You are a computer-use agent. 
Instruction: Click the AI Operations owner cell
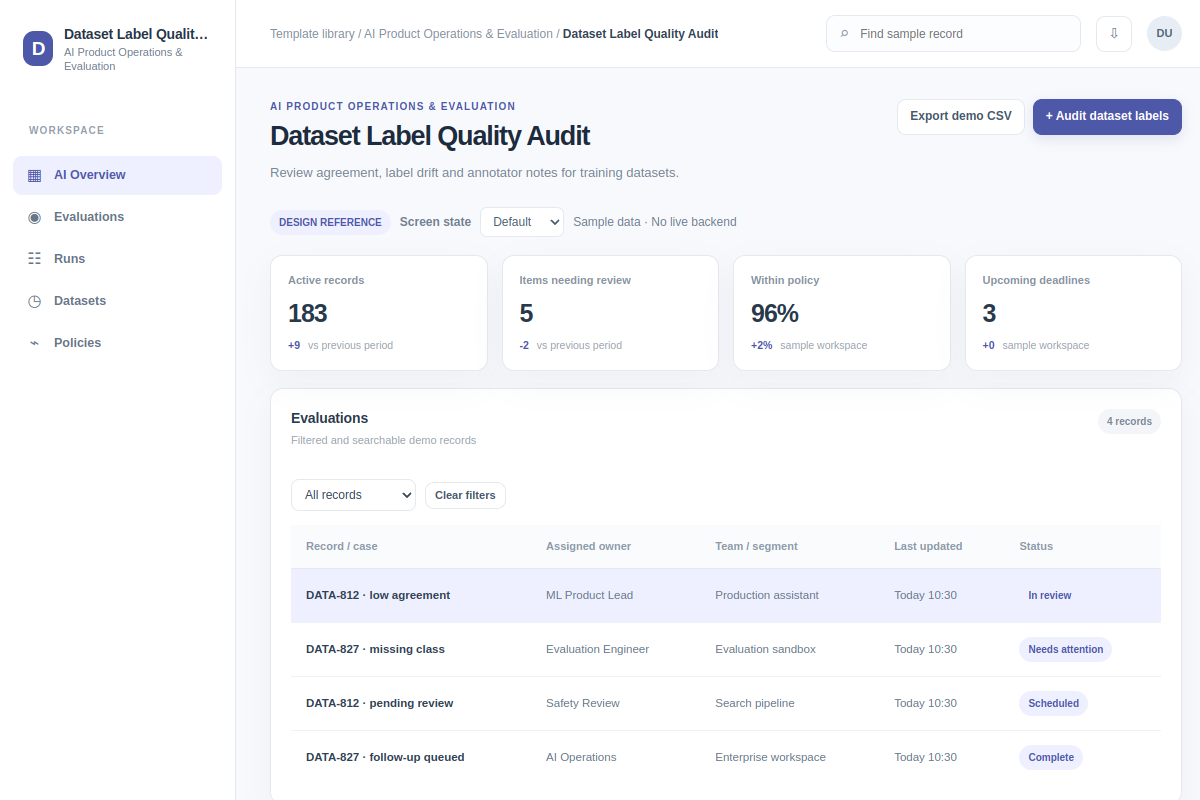581,757
